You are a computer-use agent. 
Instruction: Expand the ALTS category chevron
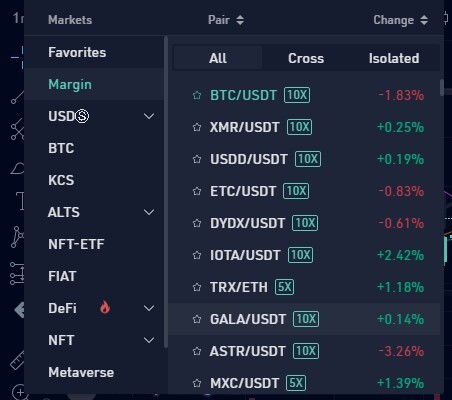149,212
